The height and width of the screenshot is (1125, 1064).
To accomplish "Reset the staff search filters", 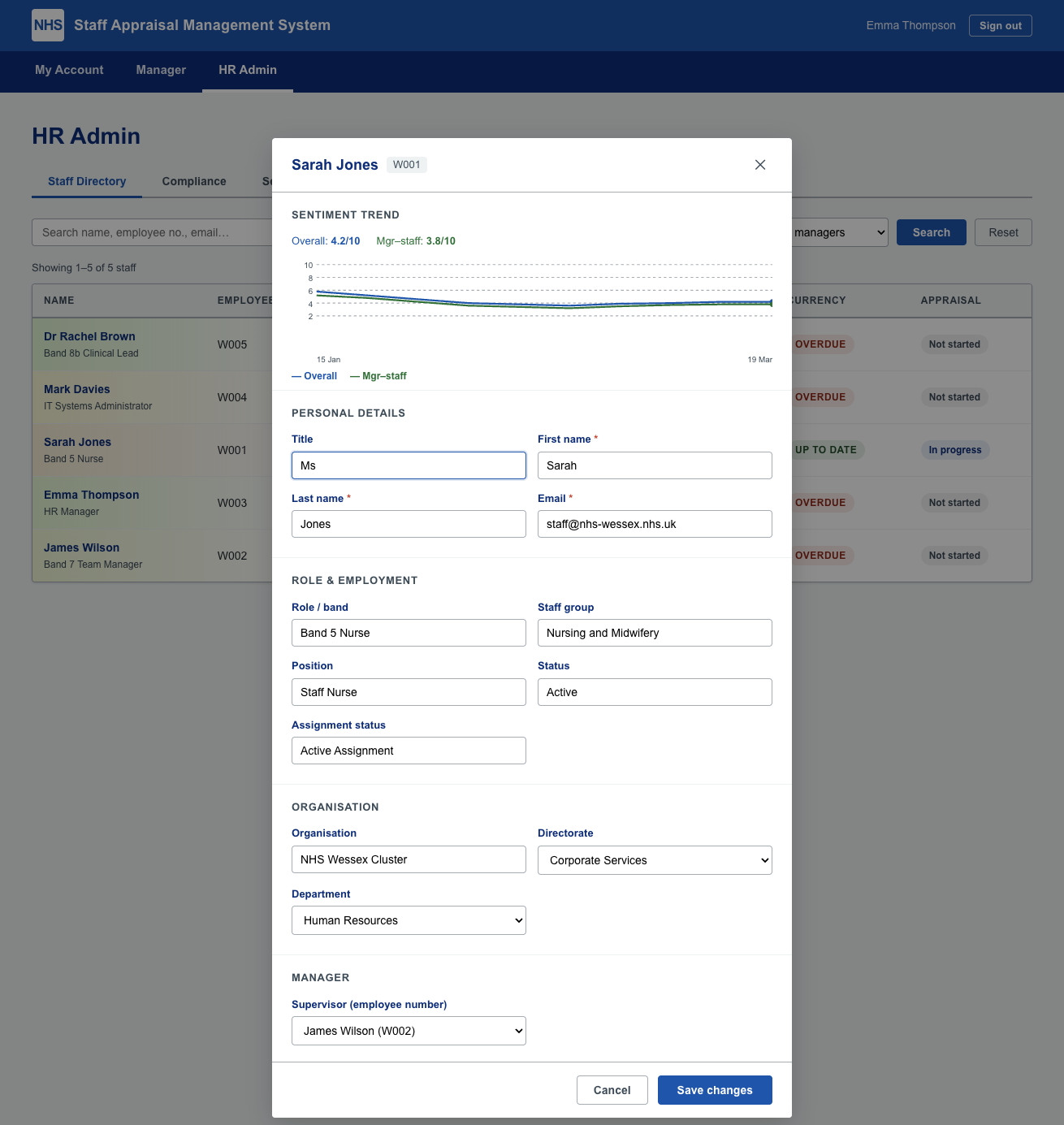I will [1003, 232].
